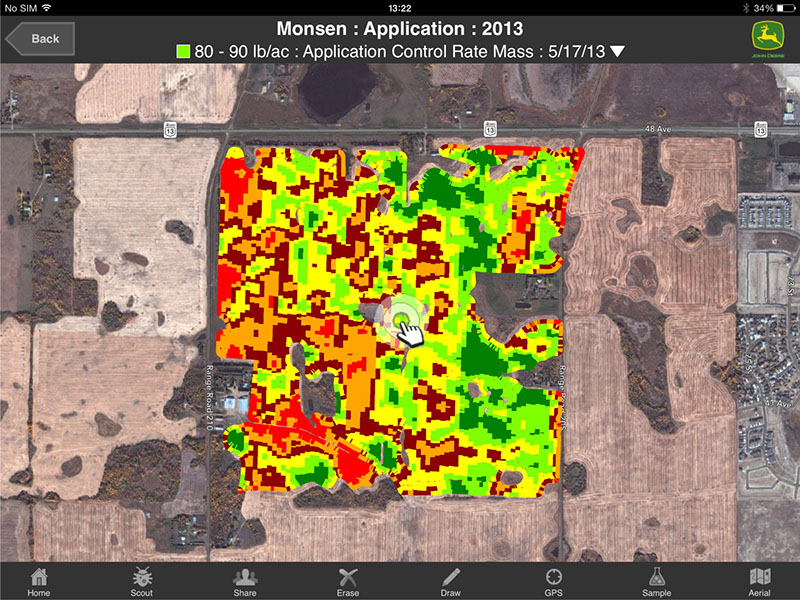Viewport: 800px width, 600px height.
Task: Click the 48 Ave road label
Action: tap(684, 128)
